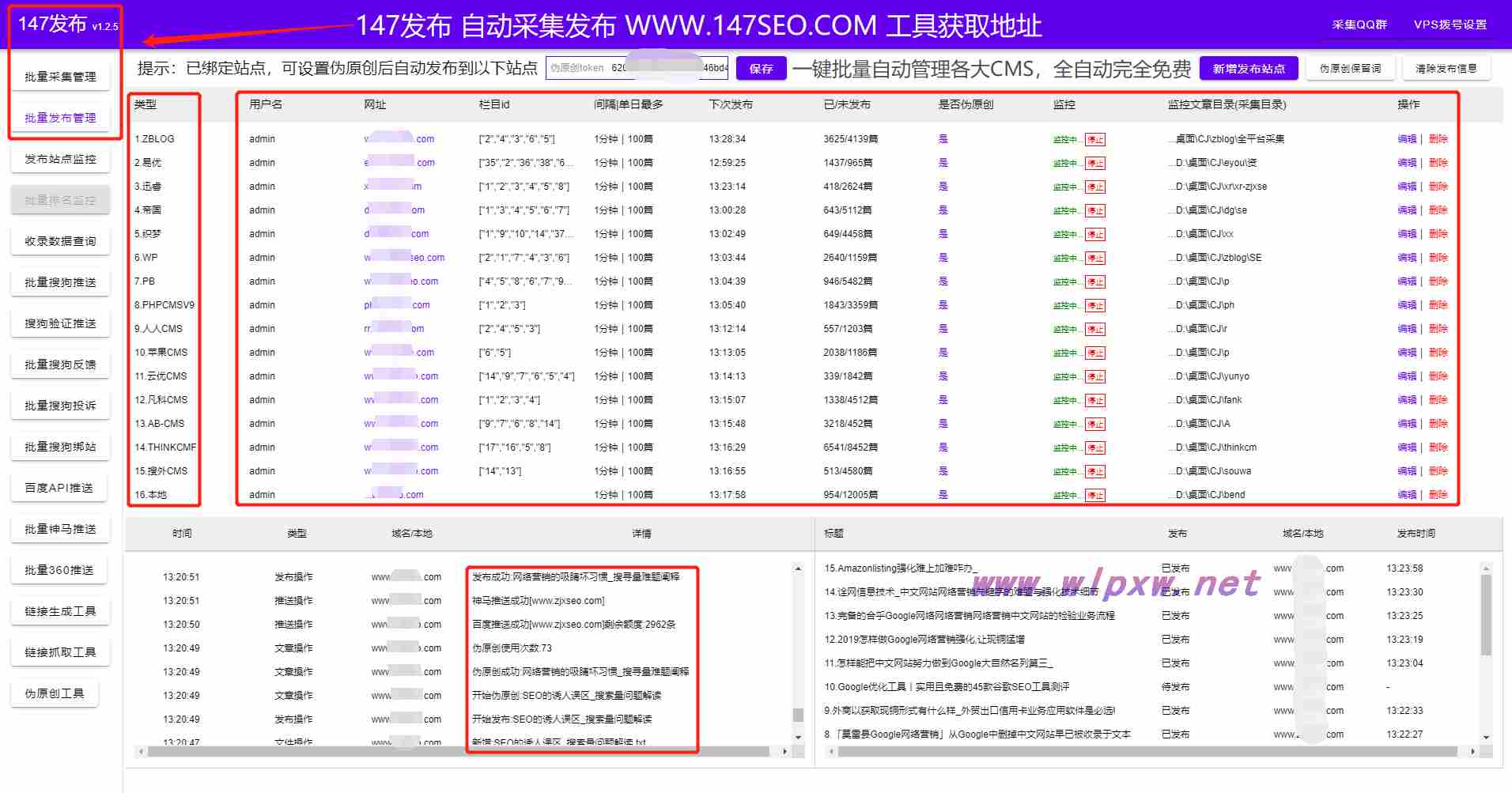Select article 15.Amazonlisting强化难上加难咋办_

[901, 568]
